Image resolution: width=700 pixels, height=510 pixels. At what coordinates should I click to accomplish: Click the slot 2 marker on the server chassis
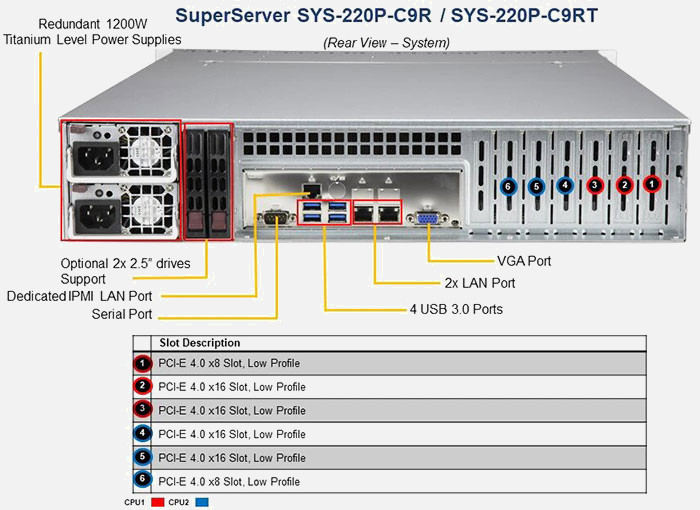point(625,184)
